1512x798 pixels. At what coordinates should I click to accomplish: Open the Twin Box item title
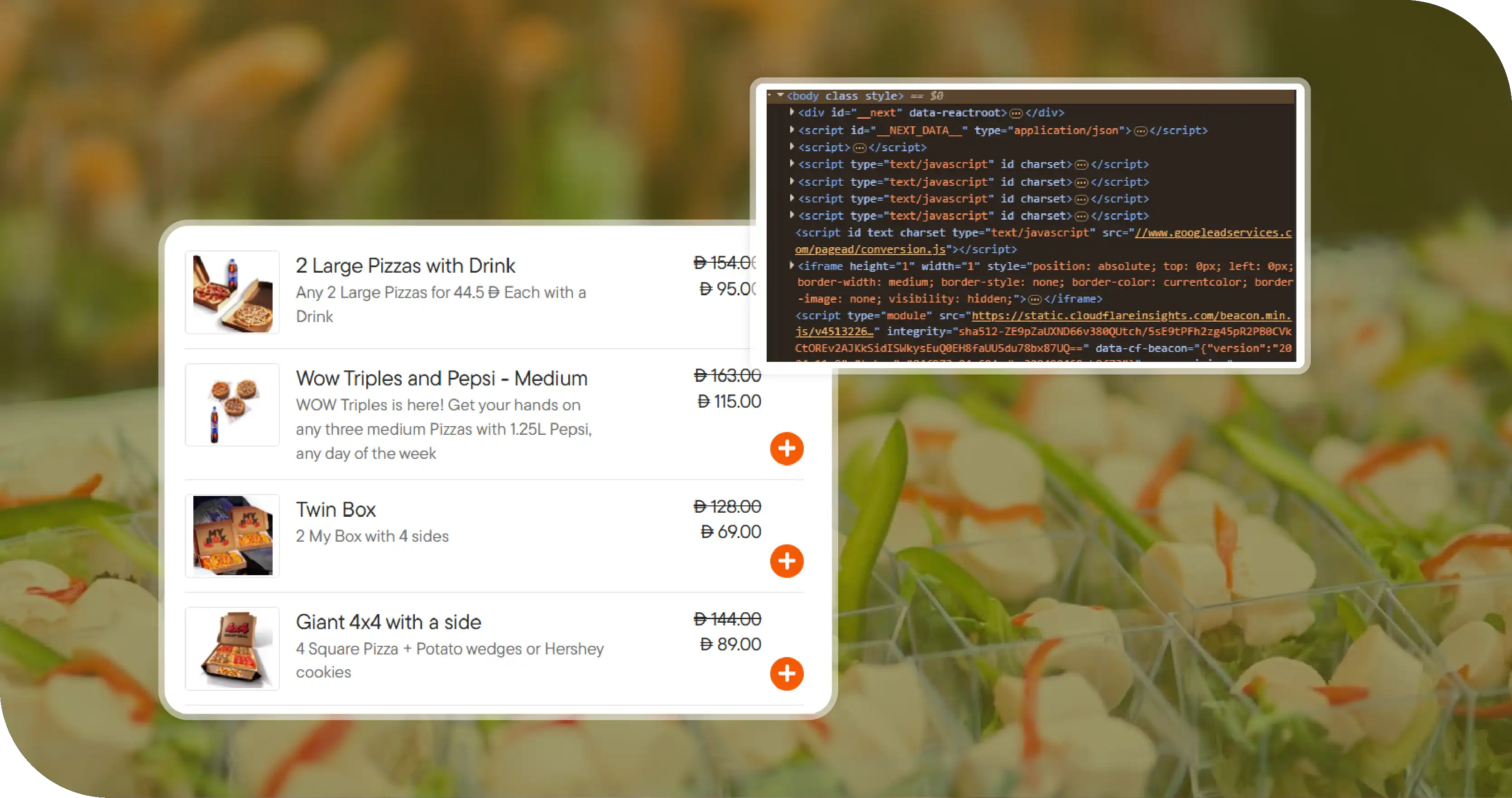(336, 509)
